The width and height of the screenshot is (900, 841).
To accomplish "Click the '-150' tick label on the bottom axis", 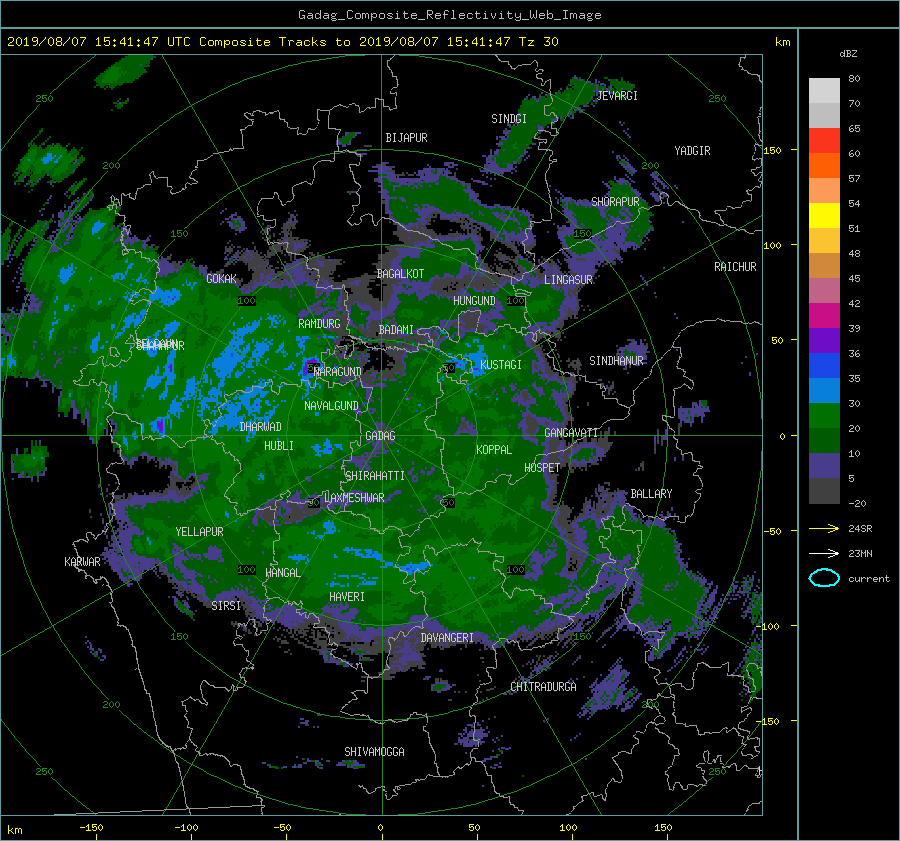I will pyautogui.click(x=91, y=828).
